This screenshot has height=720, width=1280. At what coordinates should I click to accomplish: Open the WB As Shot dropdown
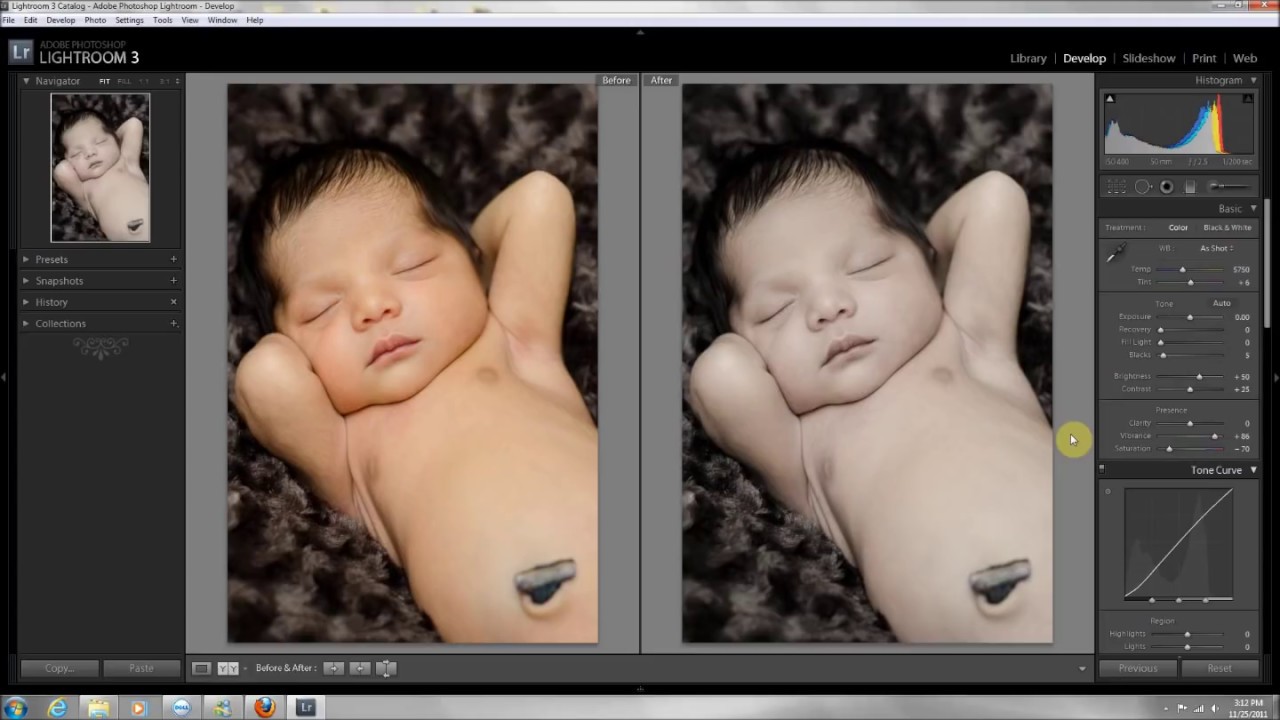(1217, 248)
